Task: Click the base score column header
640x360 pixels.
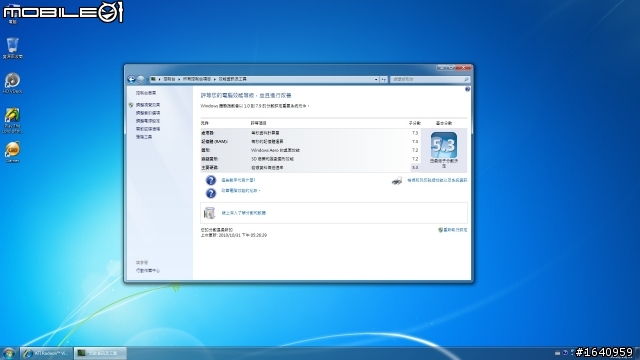Action: click(x=444, y=123)
